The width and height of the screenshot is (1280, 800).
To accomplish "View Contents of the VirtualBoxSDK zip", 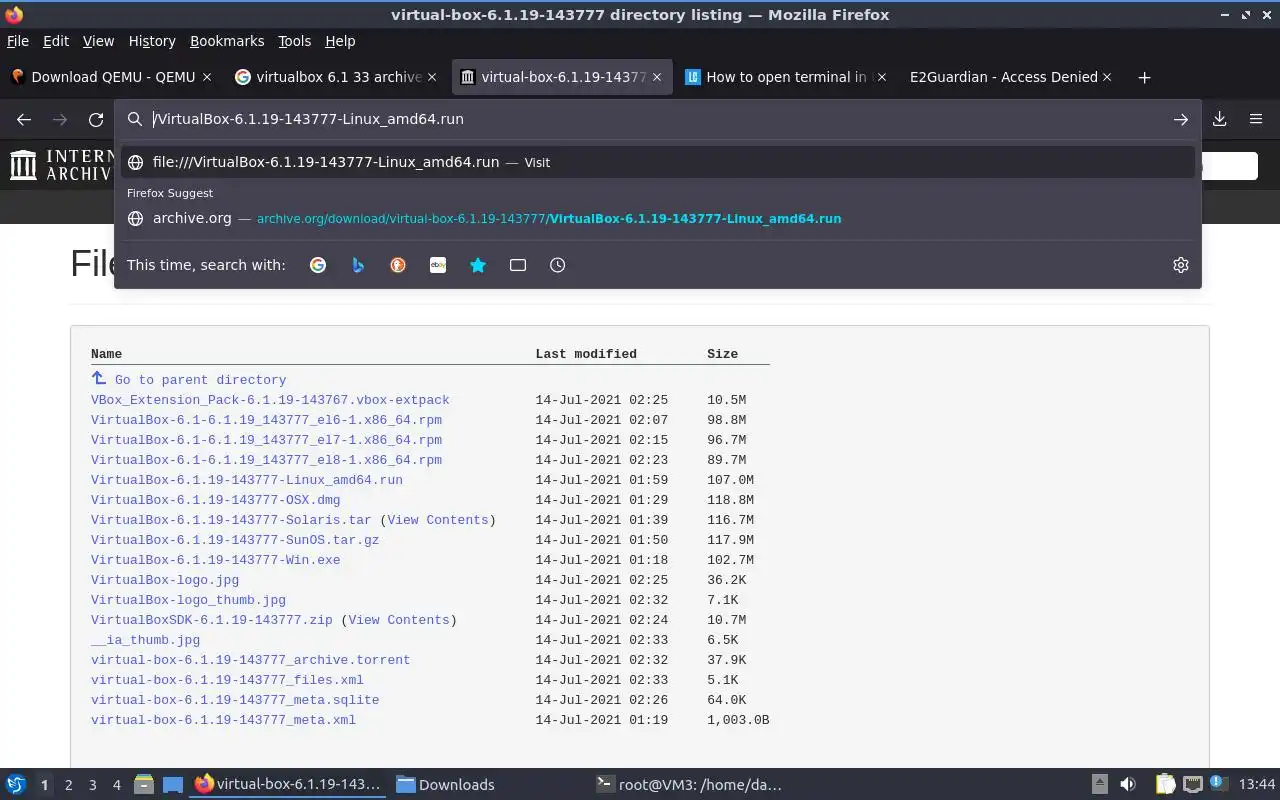I will [399, 620].
